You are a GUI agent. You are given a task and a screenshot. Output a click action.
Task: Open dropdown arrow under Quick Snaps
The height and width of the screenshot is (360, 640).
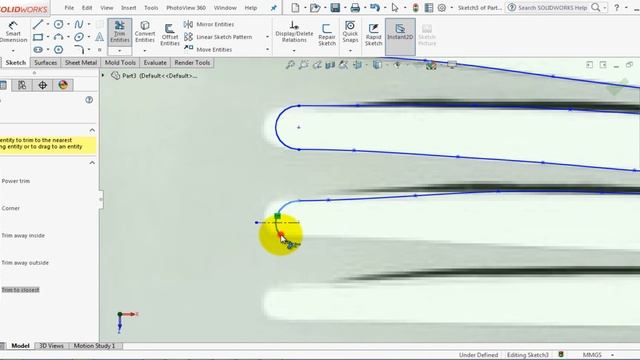(350, 51)
